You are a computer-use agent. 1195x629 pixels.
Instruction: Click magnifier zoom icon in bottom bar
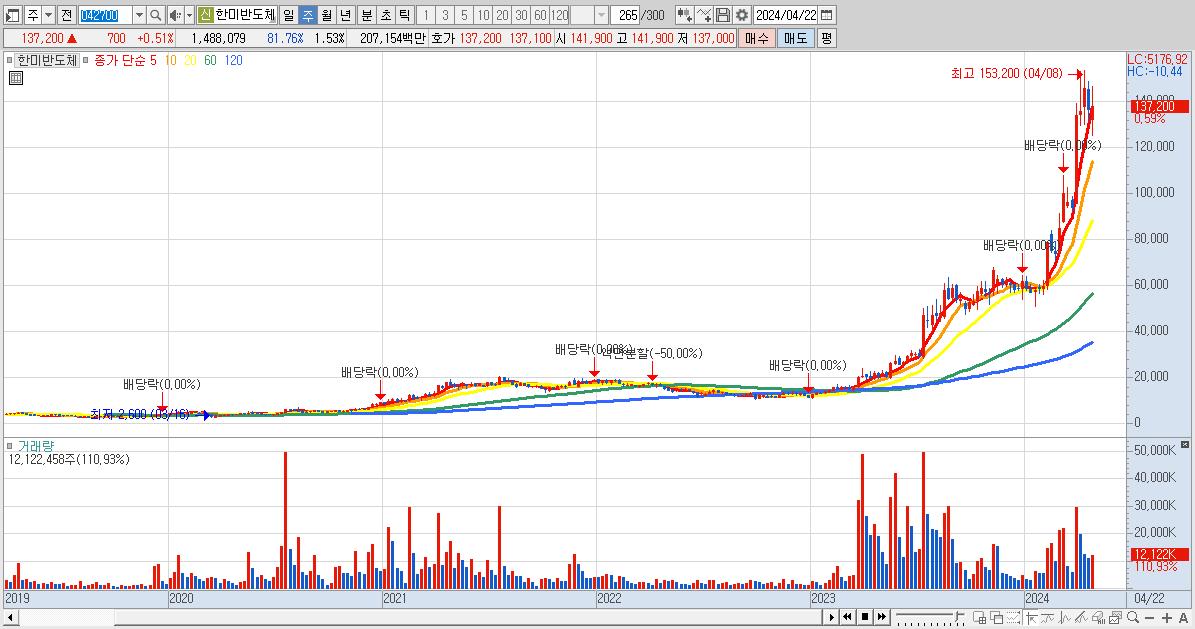tap(1133, 618)
